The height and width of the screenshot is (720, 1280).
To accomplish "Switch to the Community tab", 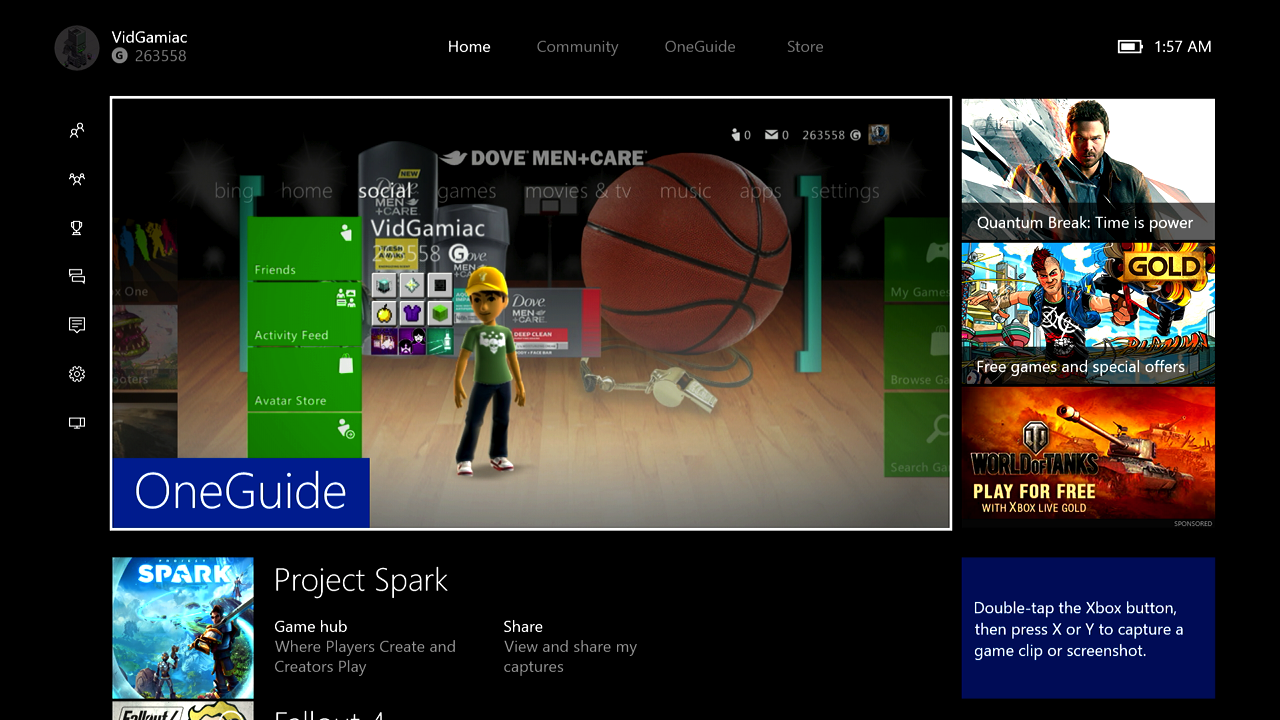I will [577, 47].
